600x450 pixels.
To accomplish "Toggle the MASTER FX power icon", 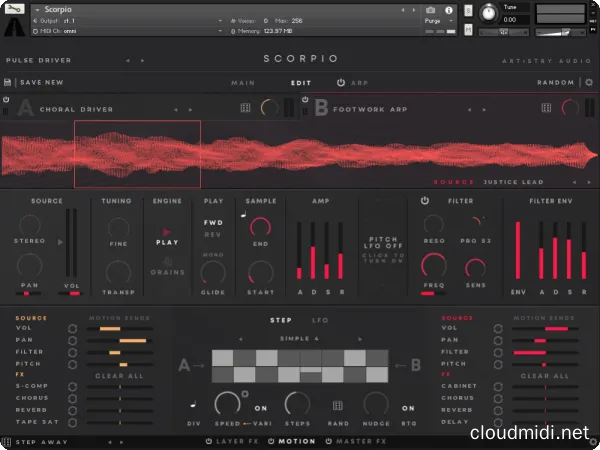I will point(328,441).
